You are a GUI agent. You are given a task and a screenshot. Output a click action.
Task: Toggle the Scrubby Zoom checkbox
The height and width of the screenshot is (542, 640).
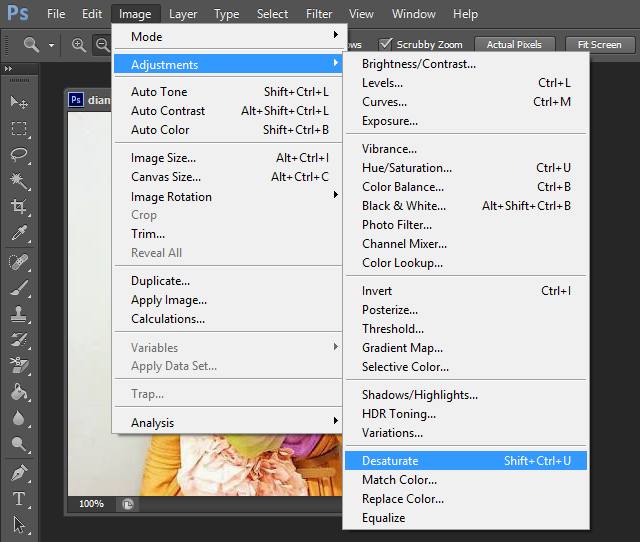[x=386, y=44]
